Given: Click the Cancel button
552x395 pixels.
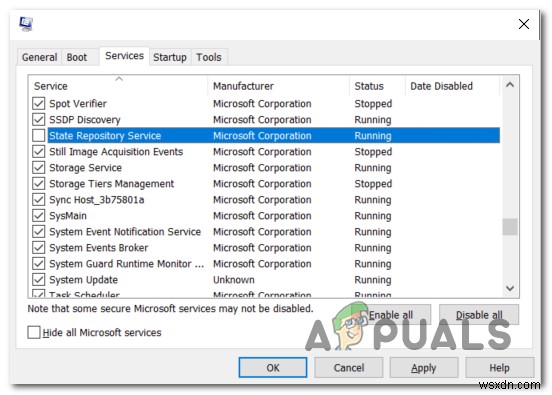Looking at the screenshot, I should tap(349, 368).
